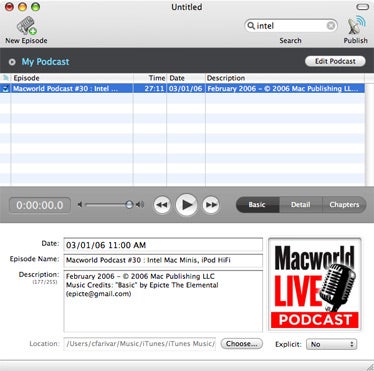Adjust the volume slider knob
Screen dimensions: 374x371
(129, 204)
